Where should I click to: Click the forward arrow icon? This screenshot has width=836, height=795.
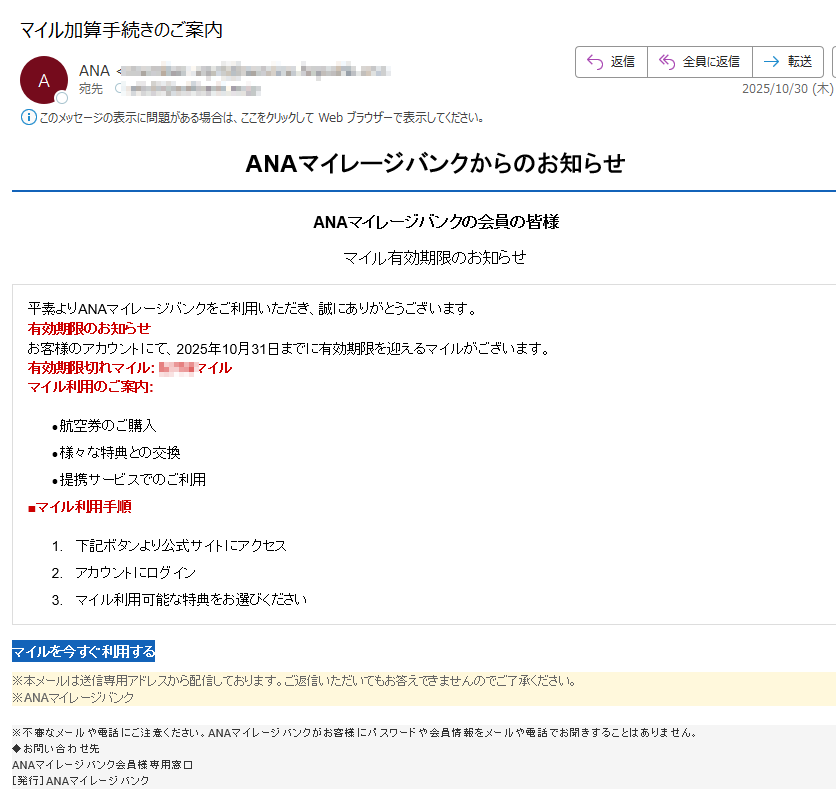tap(770, 62)
